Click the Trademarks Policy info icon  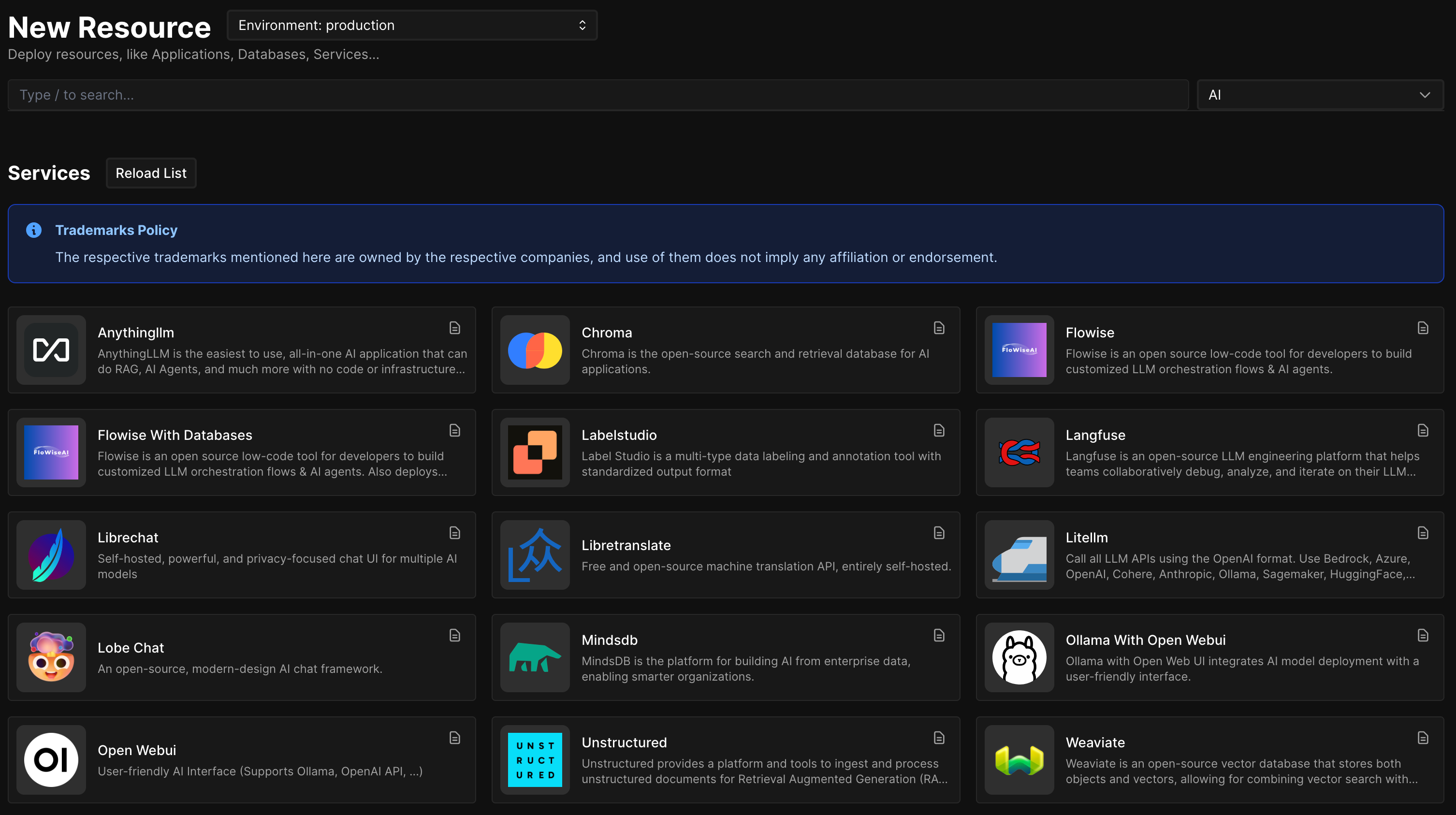point(34,230)
